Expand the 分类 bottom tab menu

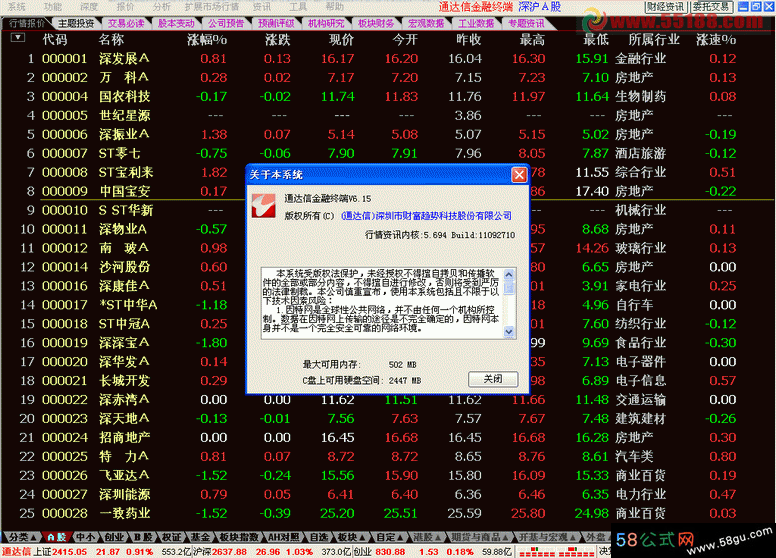coord(22,537)
